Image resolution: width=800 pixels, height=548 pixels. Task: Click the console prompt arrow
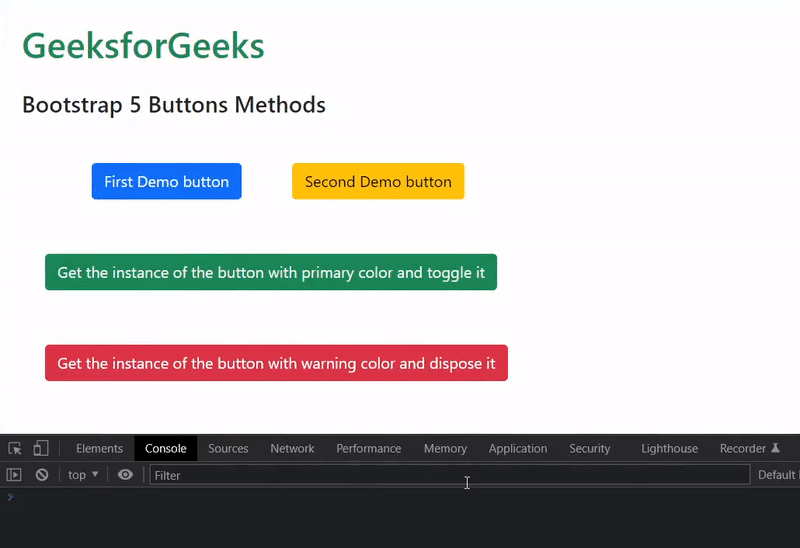coord(10,497)
